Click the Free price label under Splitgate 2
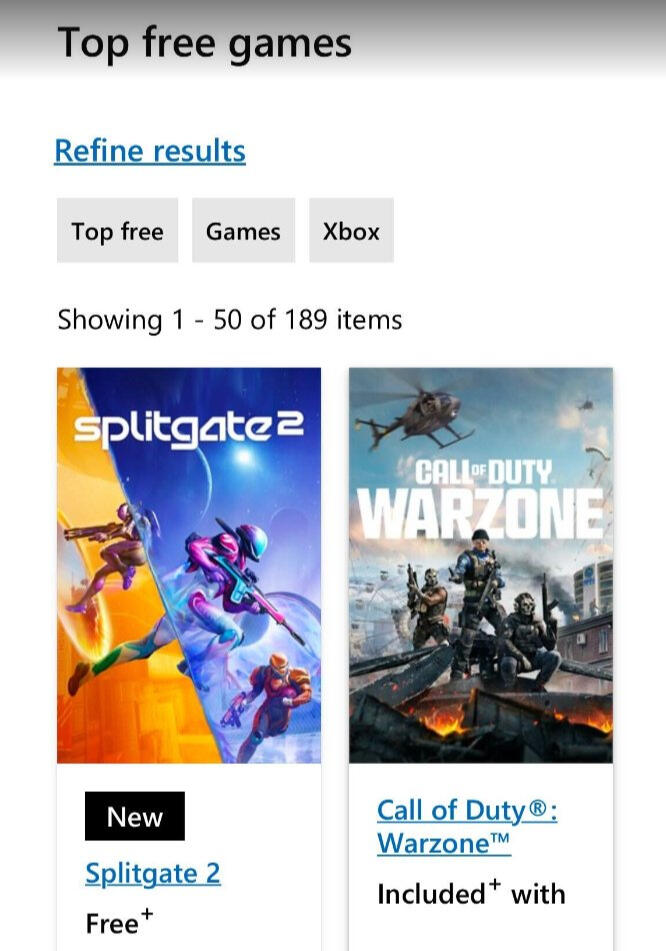Viewport: 666px width, 951px height. pyautogui.click(x=112, y=924)
